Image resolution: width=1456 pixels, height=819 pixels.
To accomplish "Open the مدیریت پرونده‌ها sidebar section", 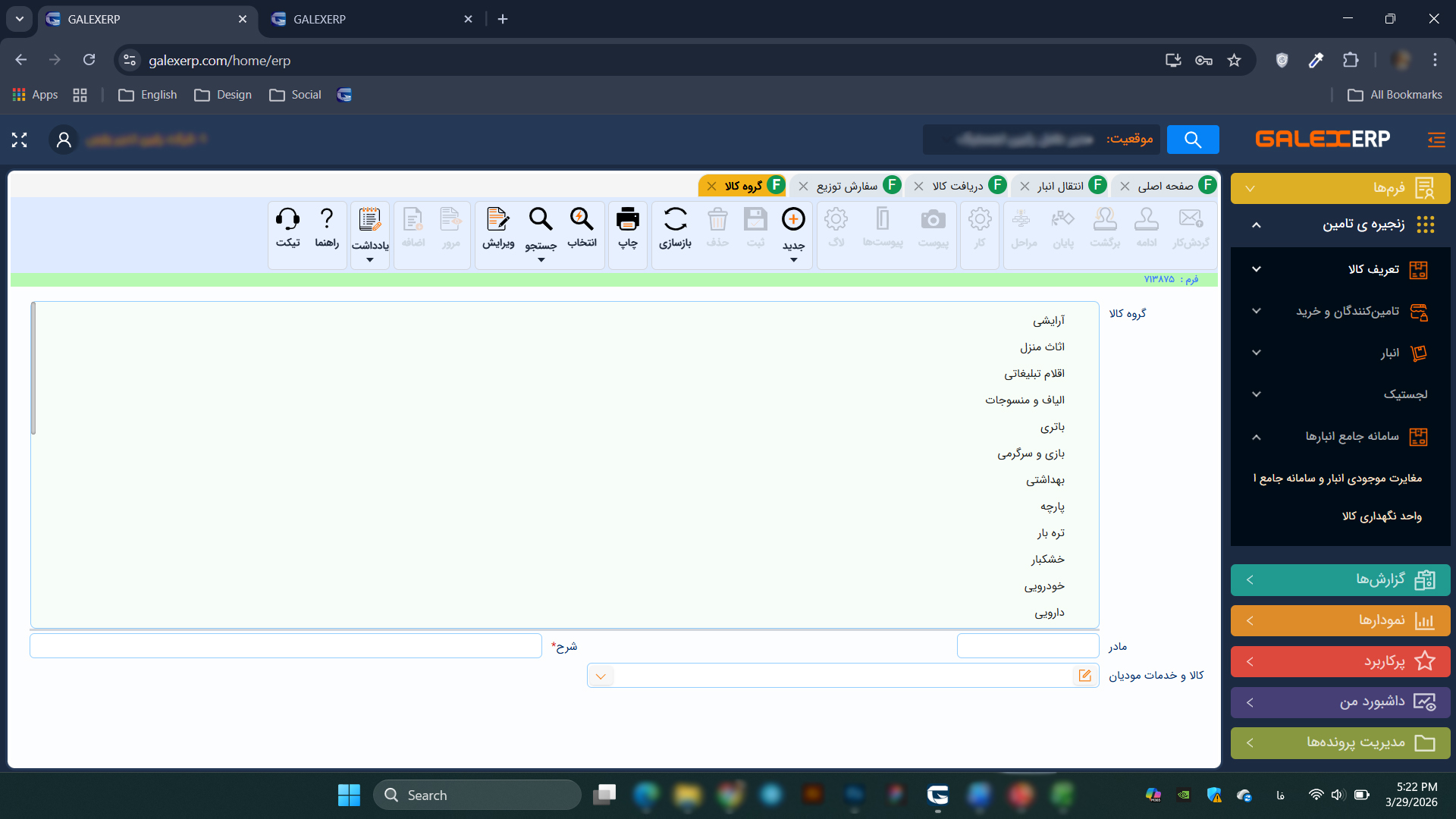I will (1340, 743).
